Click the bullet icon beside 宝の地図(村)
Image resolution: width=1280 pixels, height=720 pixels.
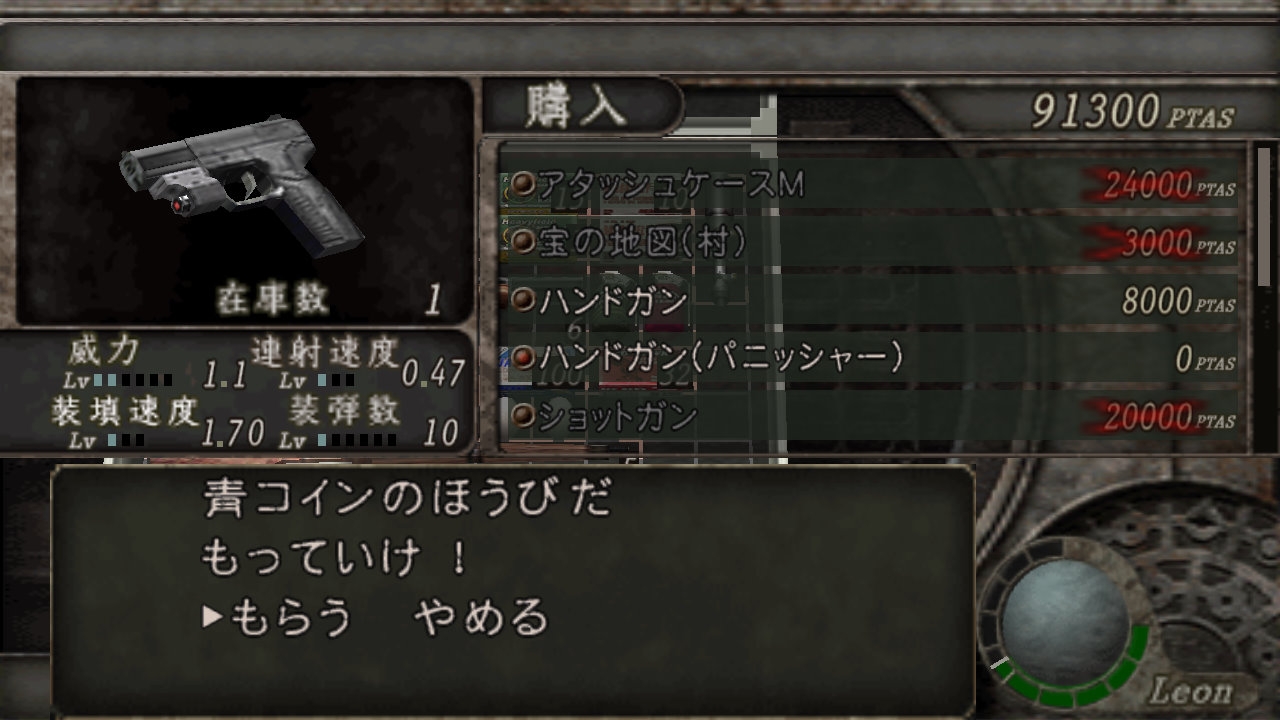[523, 241]
